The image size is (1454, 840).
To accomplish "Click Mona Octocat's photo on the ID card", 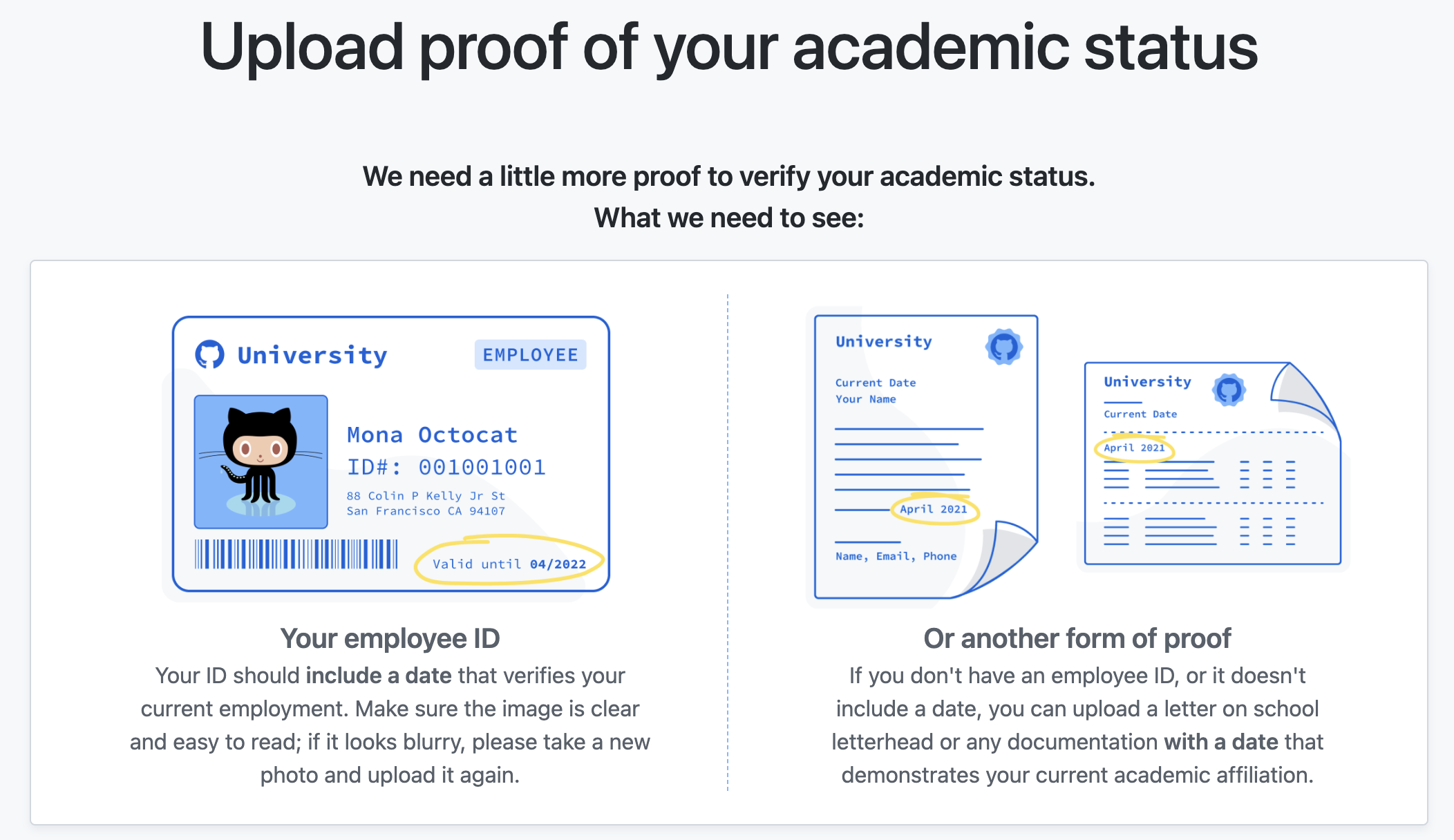I will pos(261,461).
